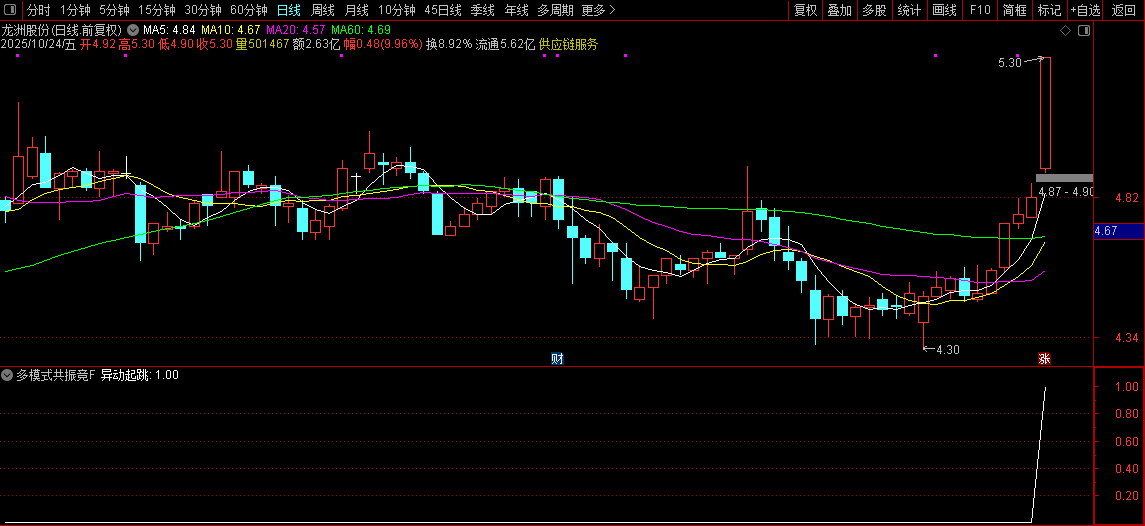
Task: Click the MA5: 4.84 label
Action: (169, 30)
